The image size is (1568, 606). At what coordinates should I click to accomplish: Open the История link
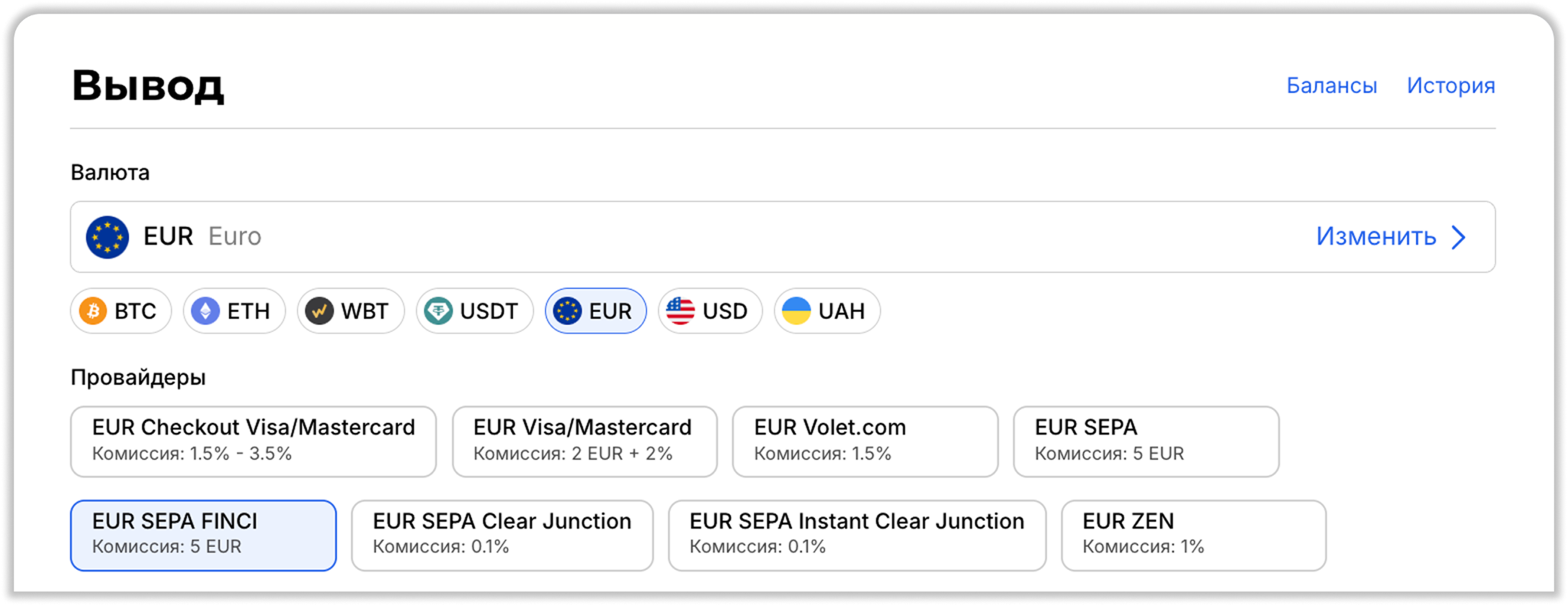1451,85
